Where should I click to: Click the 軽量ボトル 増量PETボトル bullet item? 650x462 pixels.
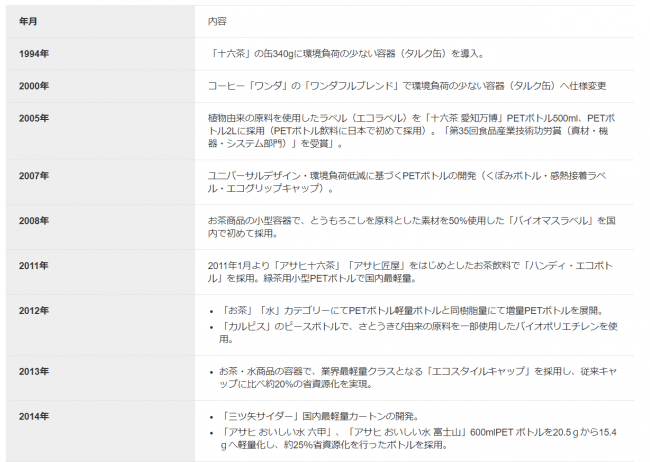tap(413, 311)
